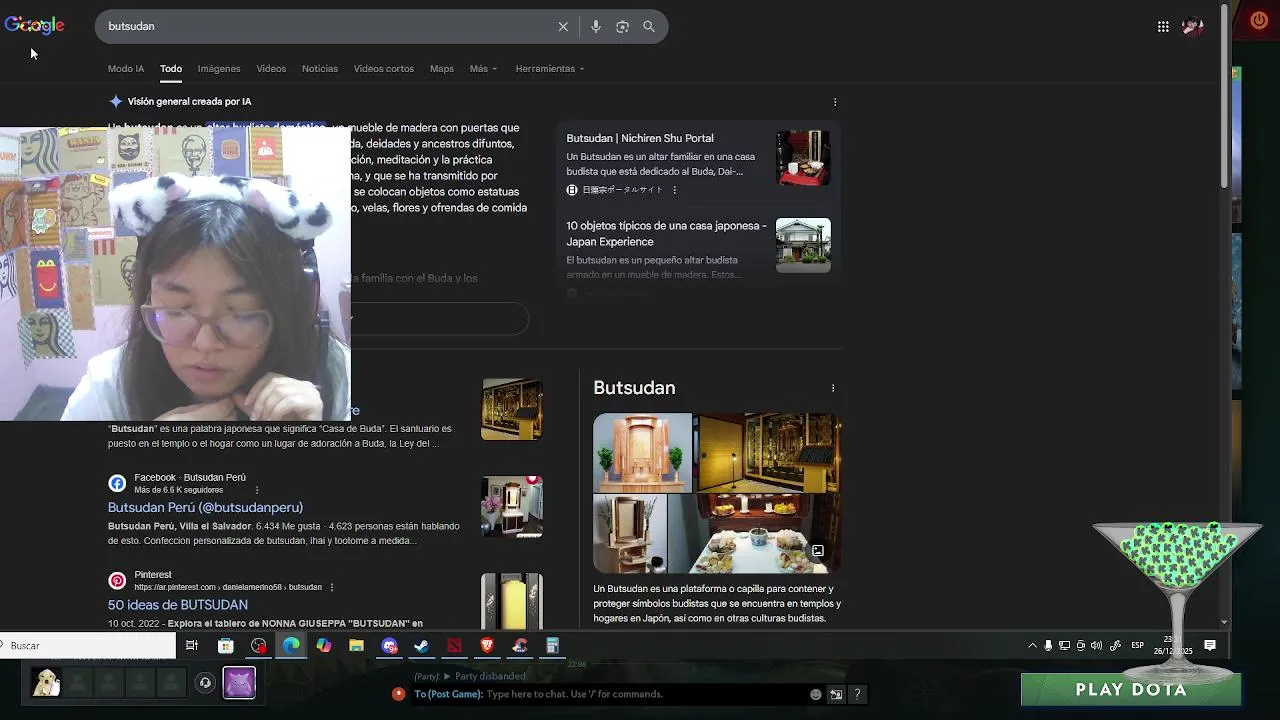Viewport: 1280px width, 720px height.
Task: Click the wooden butsudan knowledge panel image
Action: [x=642, y=453]
